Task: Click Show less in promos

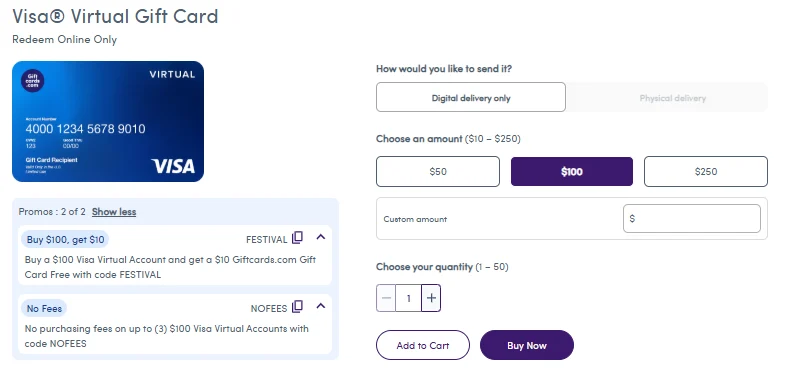Action: pyautogui.click(x=114, y=212)
